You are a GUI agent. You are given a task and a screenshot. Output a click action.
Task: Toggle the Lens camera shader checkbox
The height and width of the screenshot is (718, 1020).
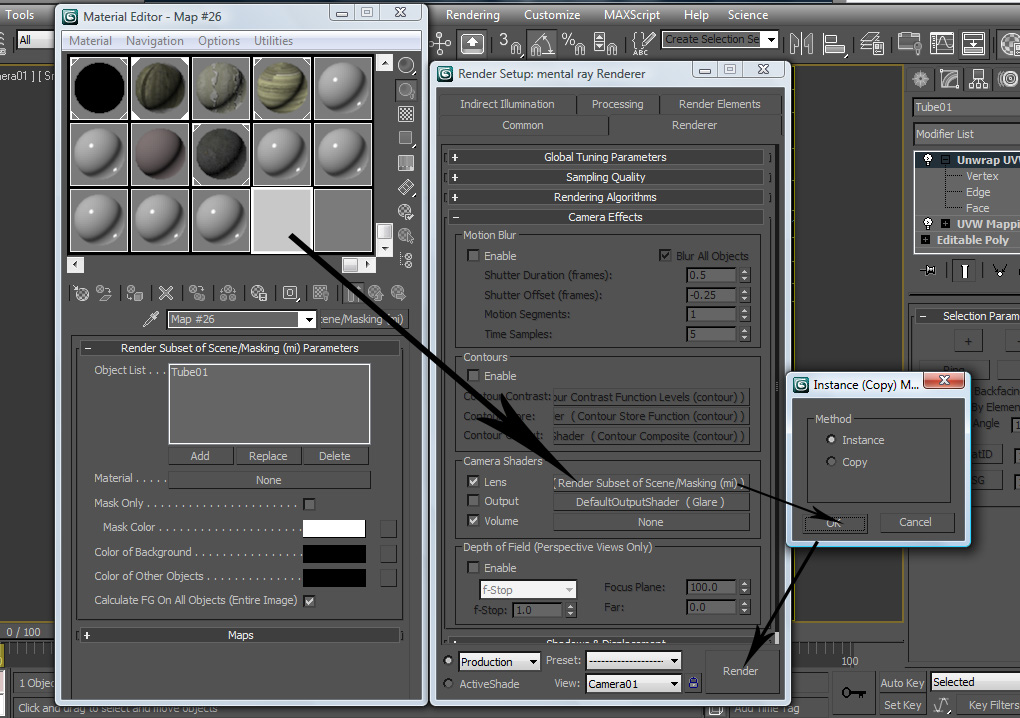(474, 481)
